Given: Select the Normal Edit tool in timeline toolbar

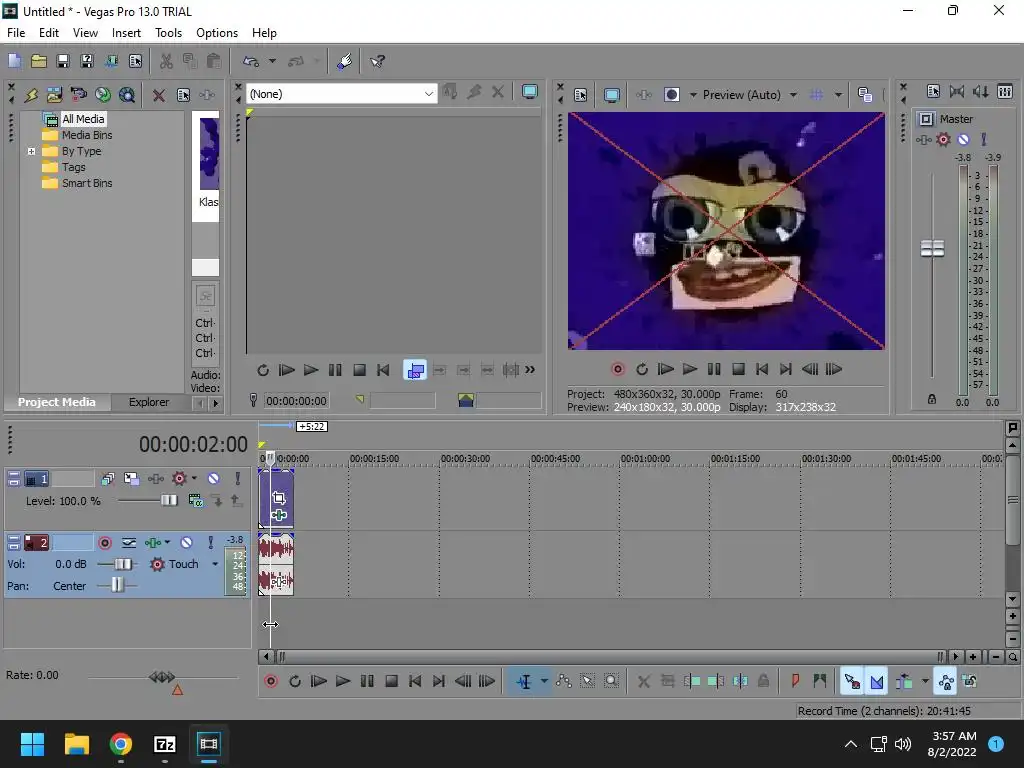Looking at the screenshot, I should point(524,682).
